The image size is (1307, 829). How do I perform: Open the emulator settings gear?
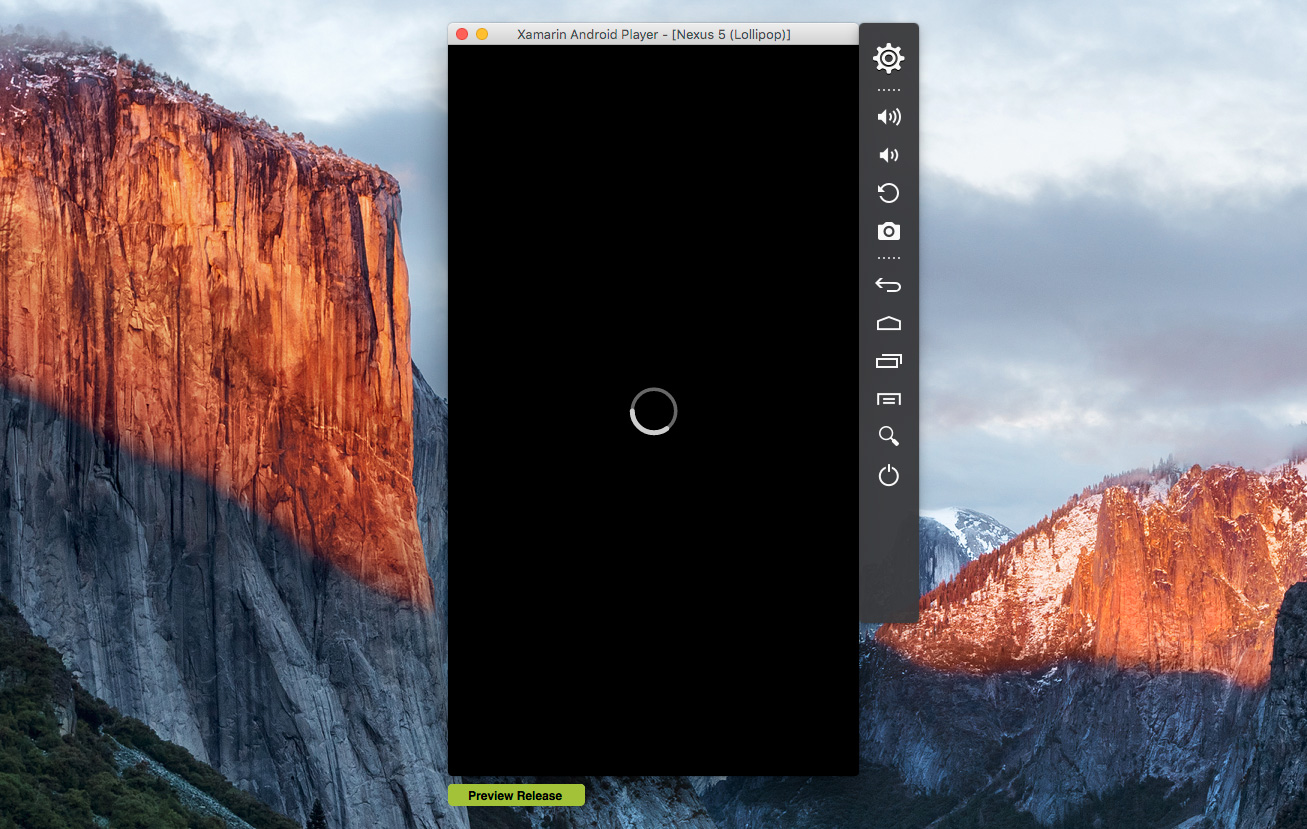click(x=888, y=59)
